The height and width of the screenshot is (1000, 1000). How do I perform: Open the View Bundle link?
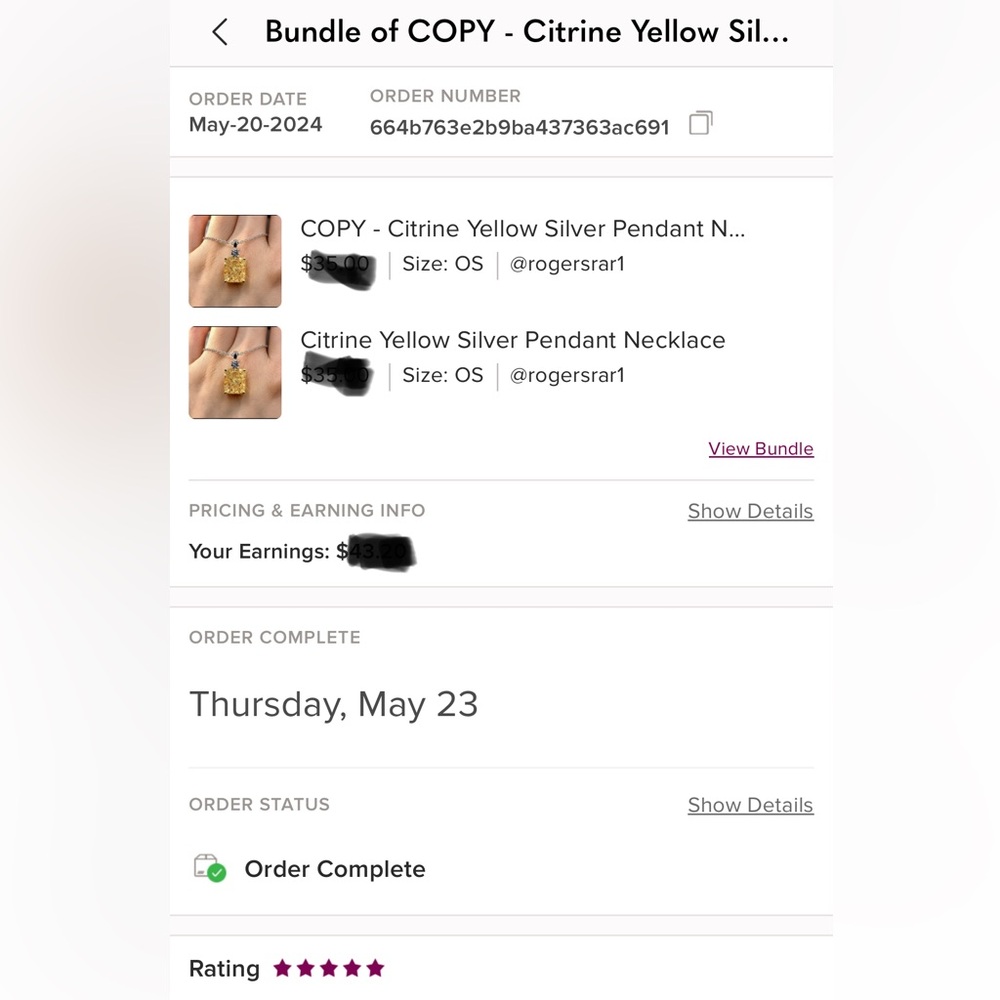[x=761, y=449]
